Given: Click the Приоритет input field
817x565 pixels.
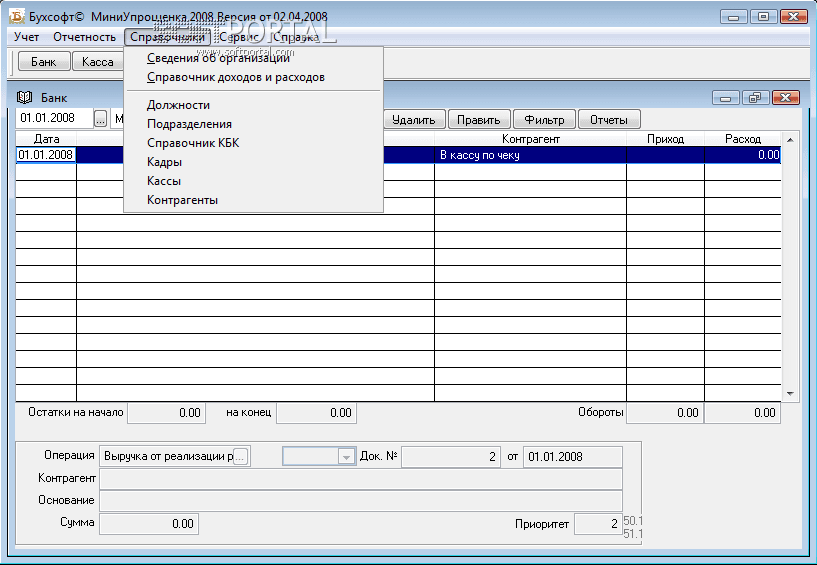Looking at the screenshot, I should [599, 524].
